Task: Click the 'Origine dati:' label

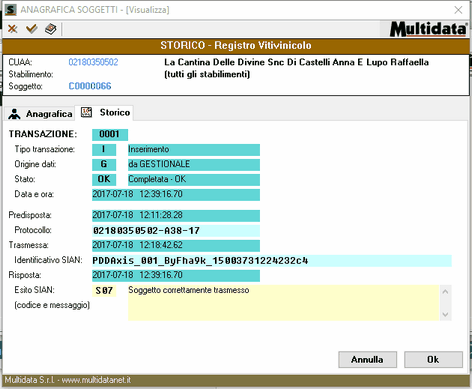Action: [35, 164]
